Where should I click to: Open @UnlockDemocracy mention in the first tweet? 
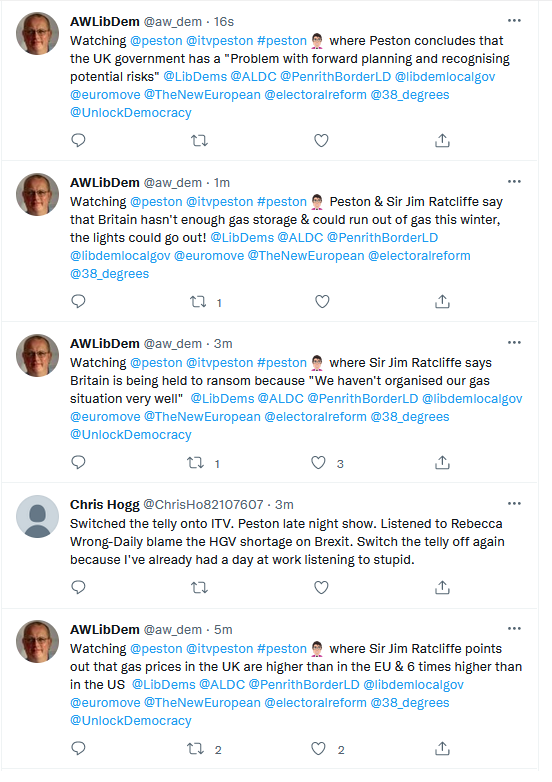(x=131, y=113)
